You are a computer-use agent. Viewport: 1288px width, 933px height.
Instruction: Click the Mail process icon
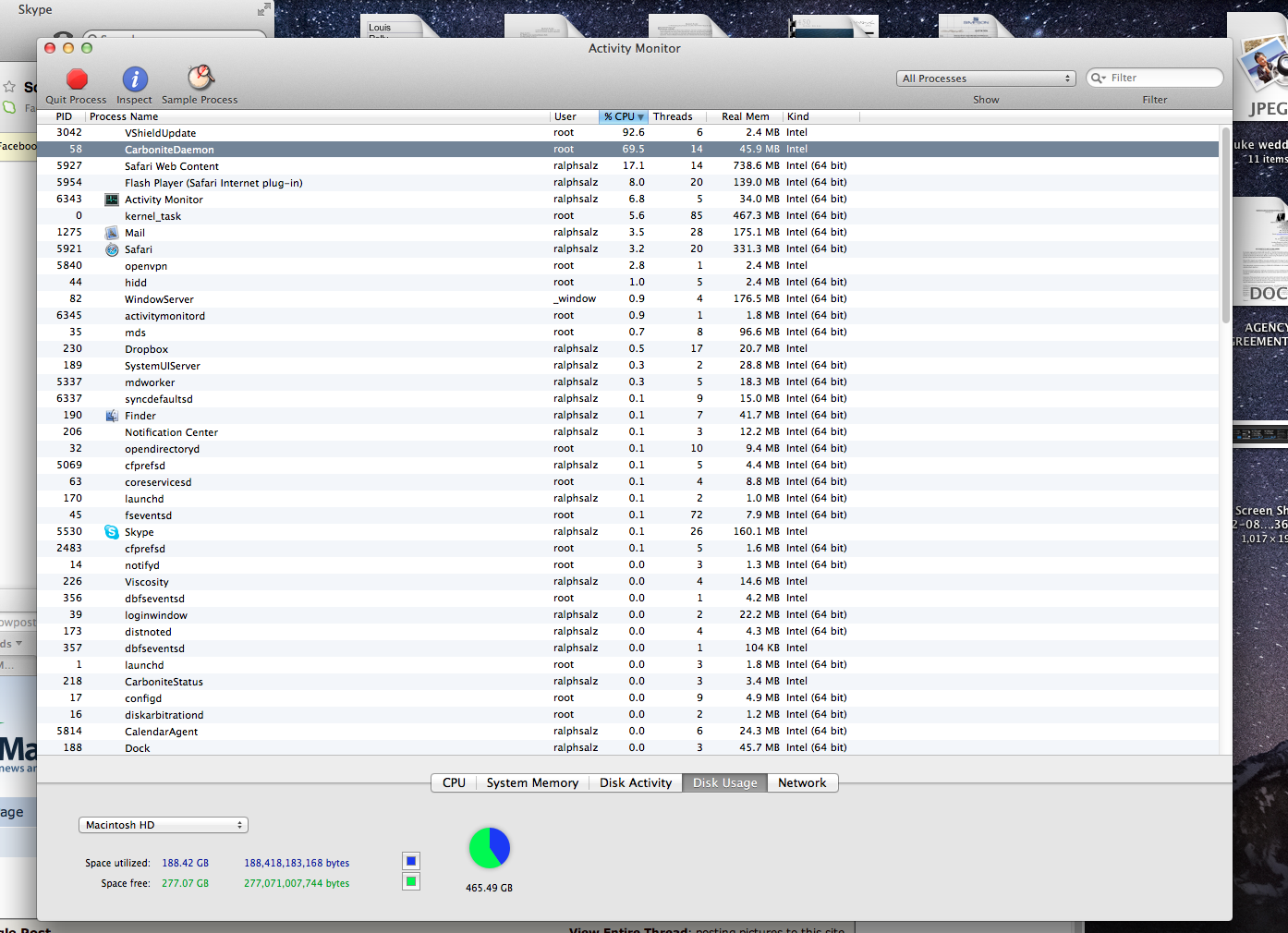[112, 233]
